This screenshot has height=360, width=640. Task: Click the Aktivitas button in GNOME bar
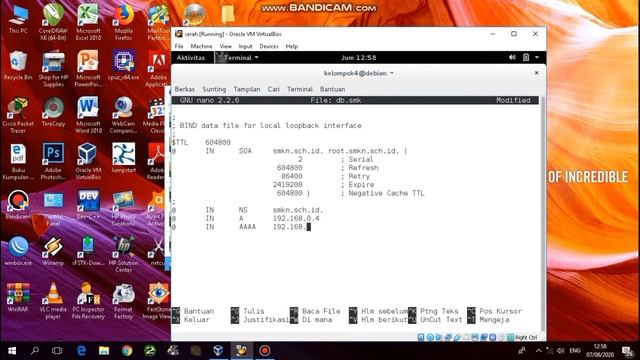click(191, 58)
